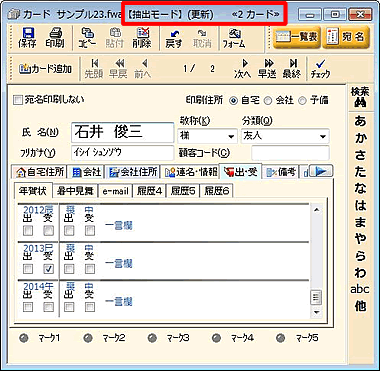Click the 前へ previous card icon
This screenshot has height=371, width=380.
(143, 69)
